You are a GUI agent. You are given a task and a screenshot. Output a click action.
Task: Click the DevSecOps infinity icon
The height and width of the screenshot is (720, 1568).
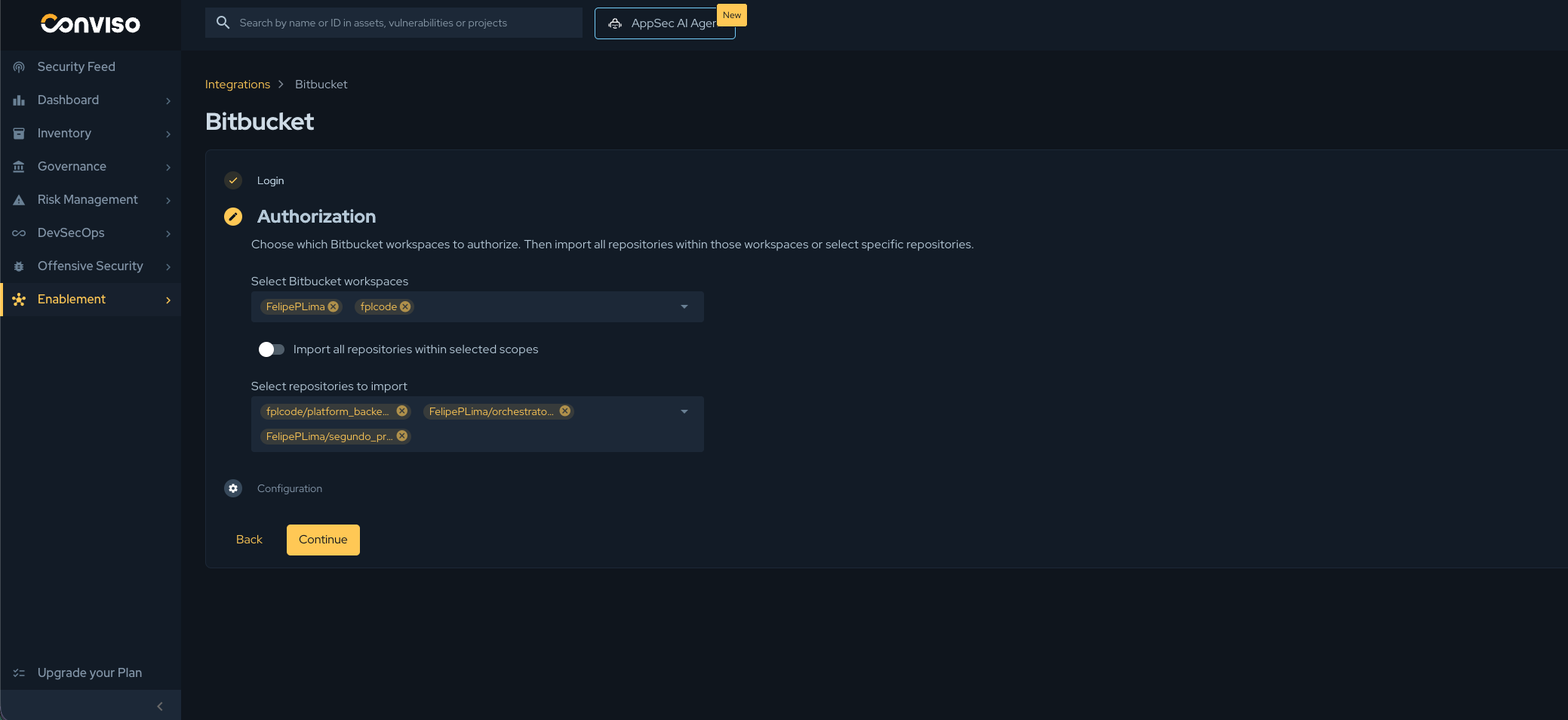click(x=19, y=233)
